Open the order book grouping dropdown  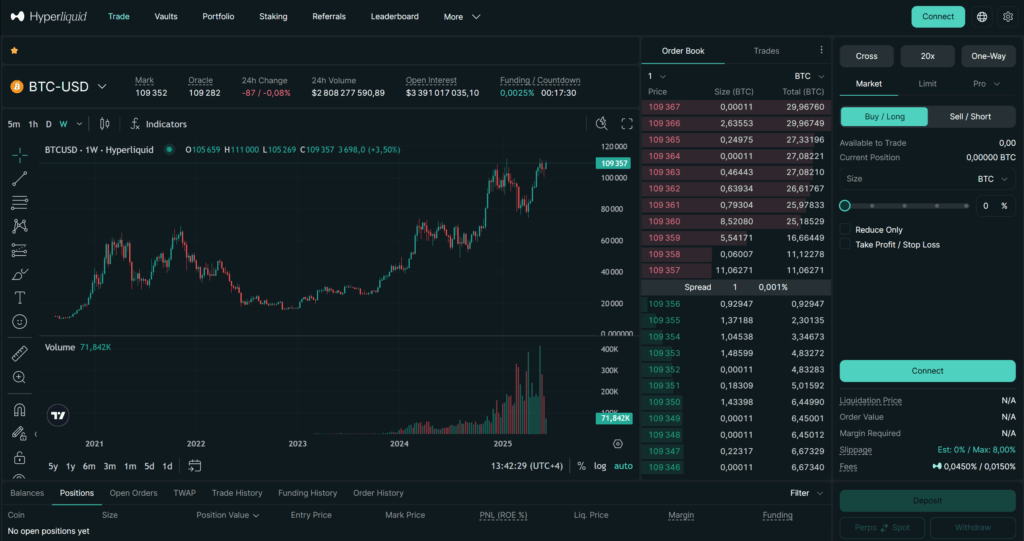coord(656,76)
